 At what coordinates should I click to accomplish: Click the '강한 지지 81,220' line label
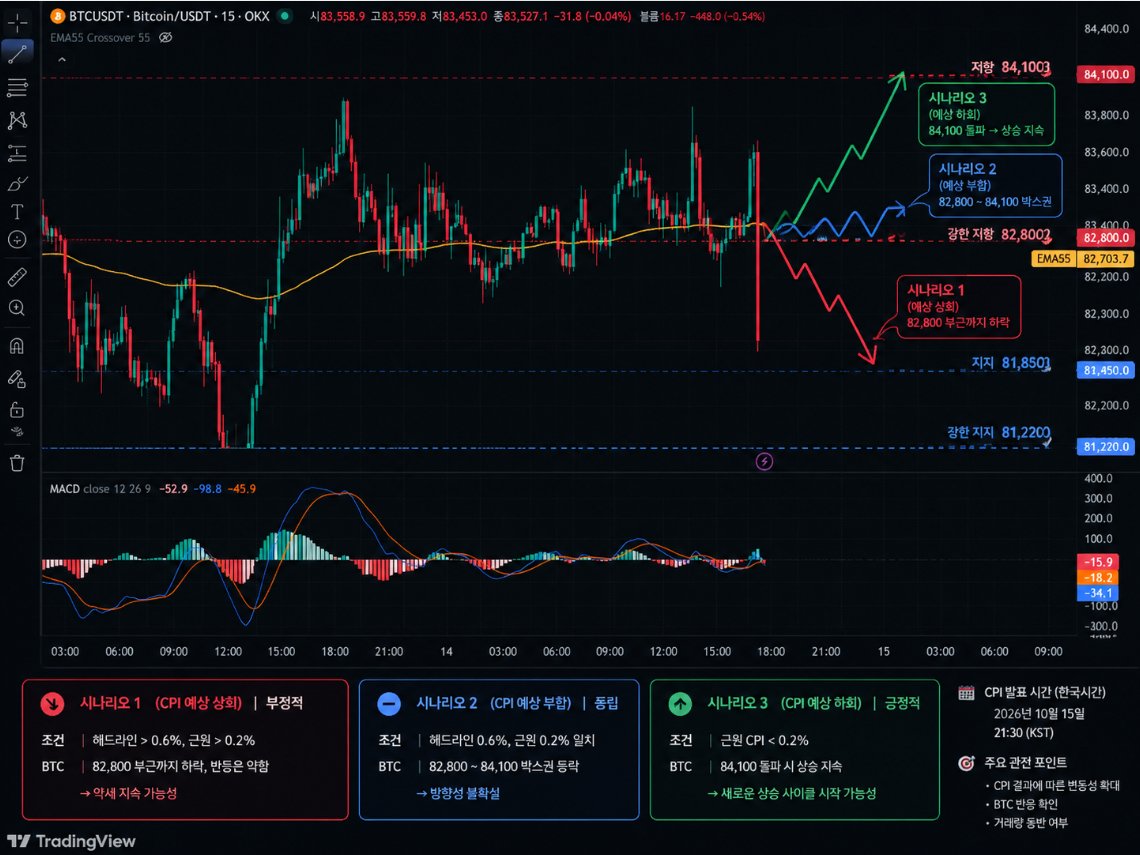(998, 432)
